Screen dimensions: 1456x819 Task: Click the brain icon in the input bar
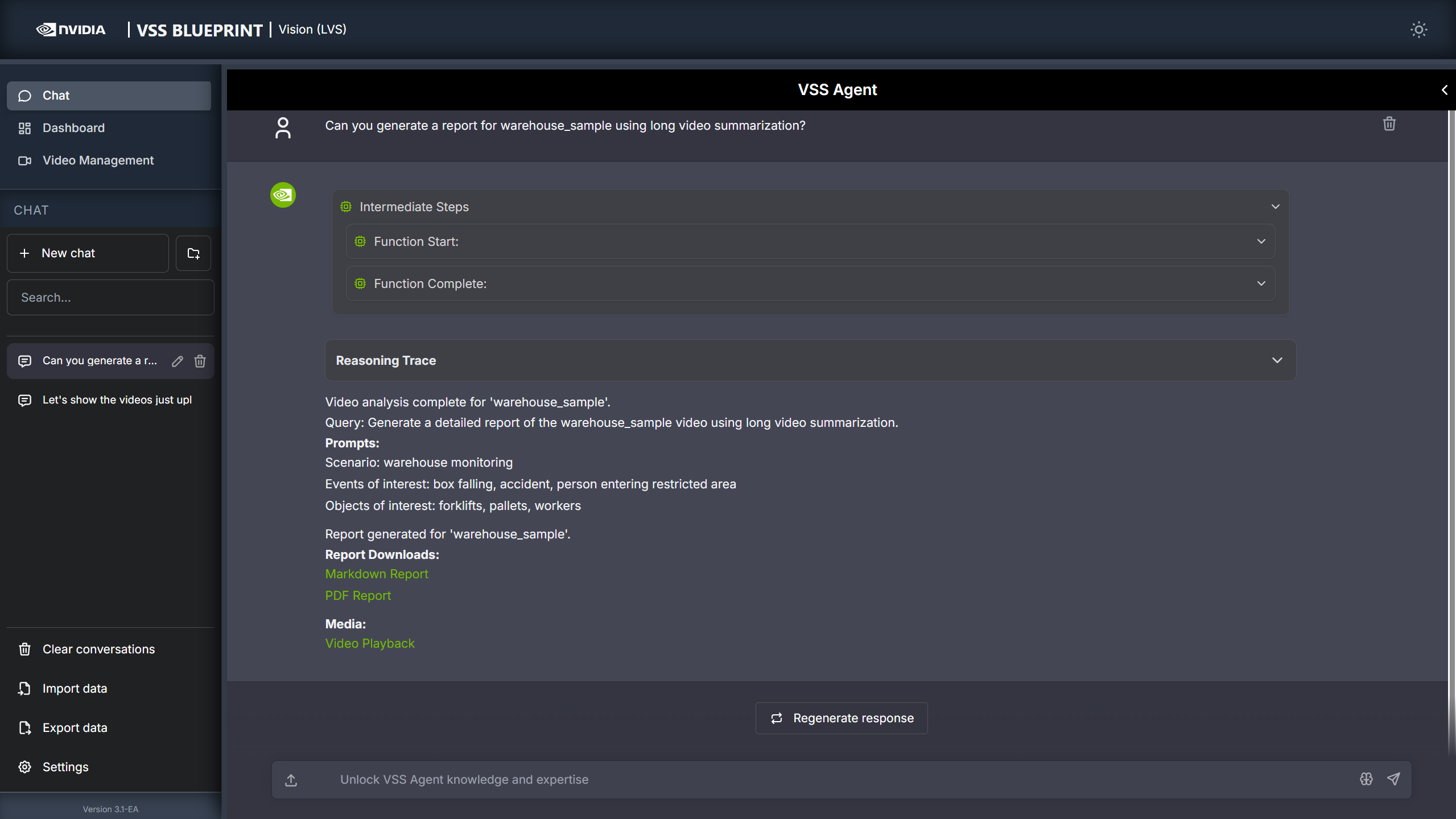[x=1366, y=779]
